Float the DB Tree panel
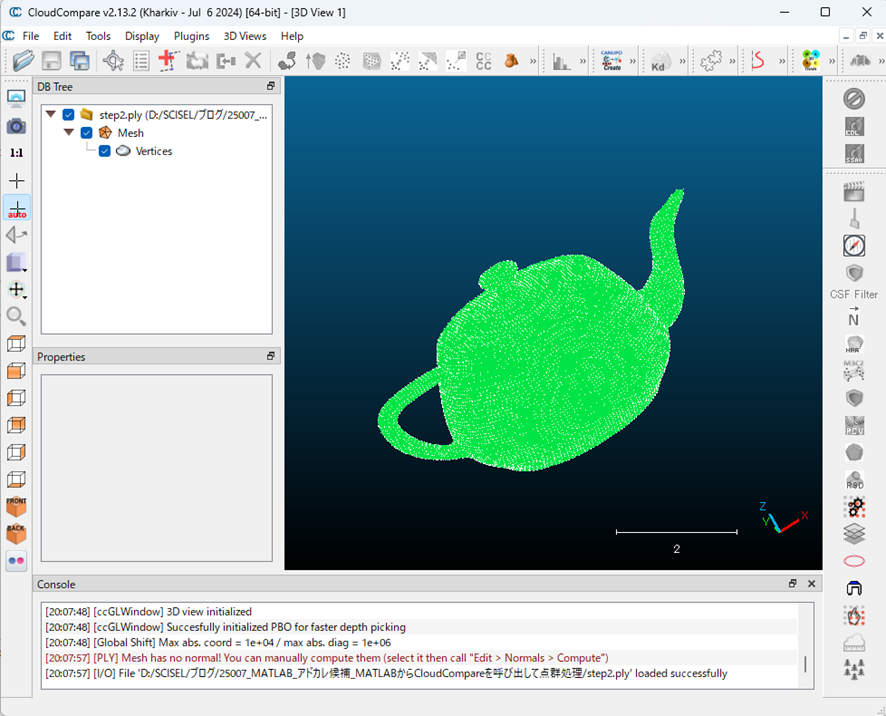Screen dimensions: 886x716 (x=271, y=87)
